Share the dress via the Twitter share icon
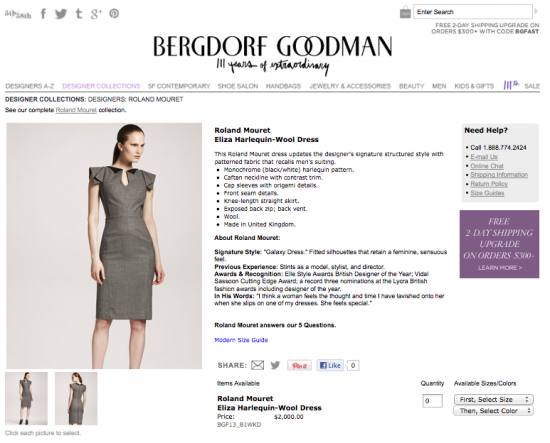The width and height of the screenshot is (550, 443). [x=275, y=365]
